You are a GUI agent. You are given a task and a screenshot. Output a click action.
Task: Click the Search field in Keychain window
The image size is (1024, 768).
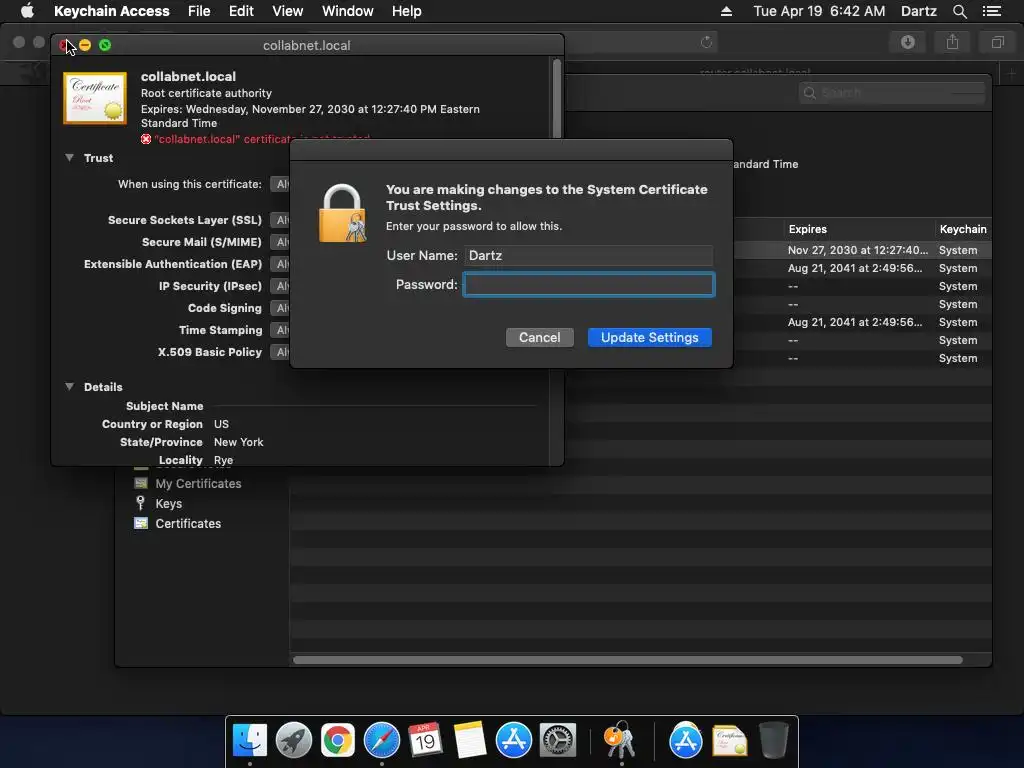(892, 93)
